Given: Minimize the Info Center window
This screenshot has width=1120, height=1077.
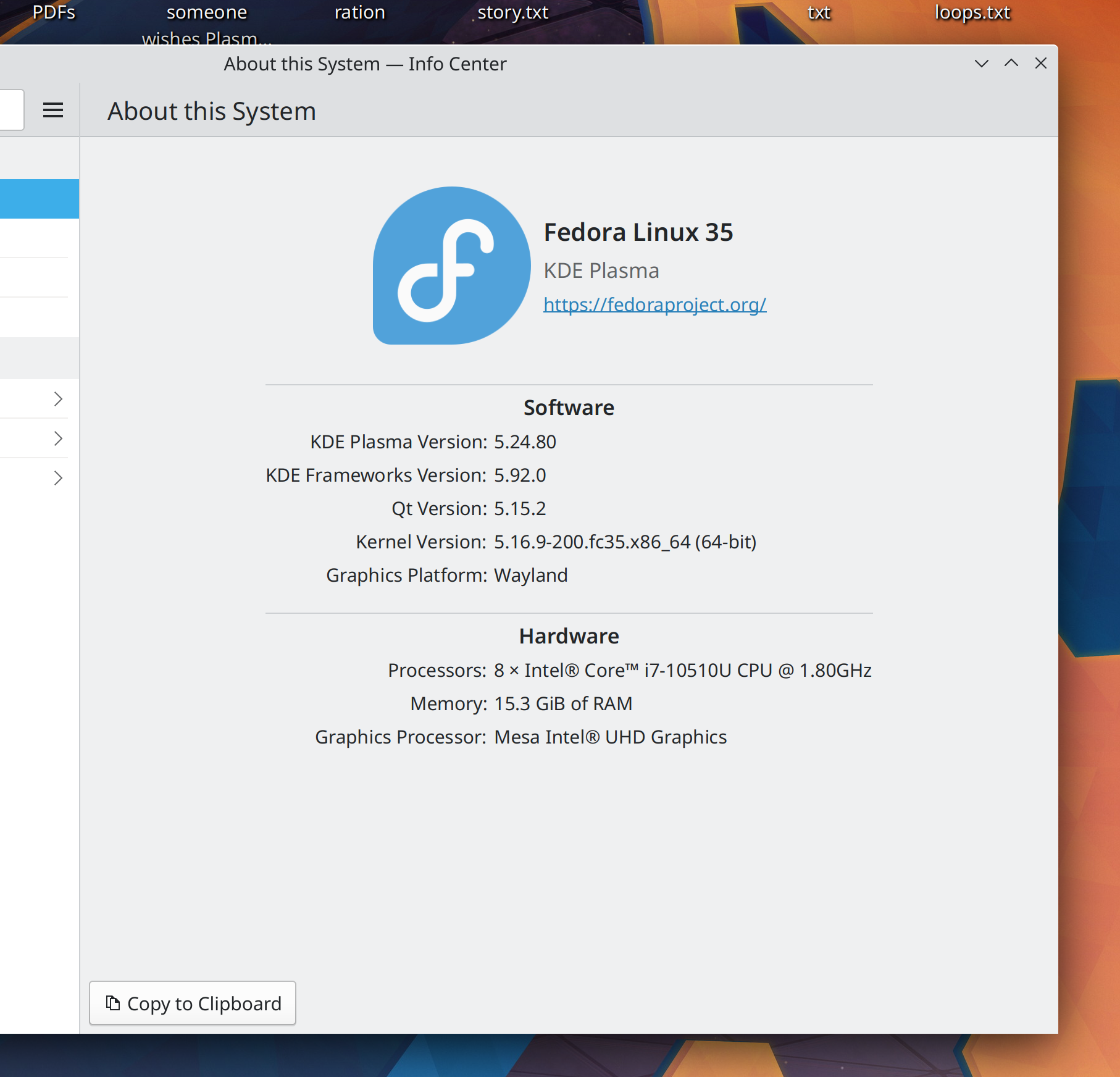Looking at the screenshot, I should click(x=981, y=64).
